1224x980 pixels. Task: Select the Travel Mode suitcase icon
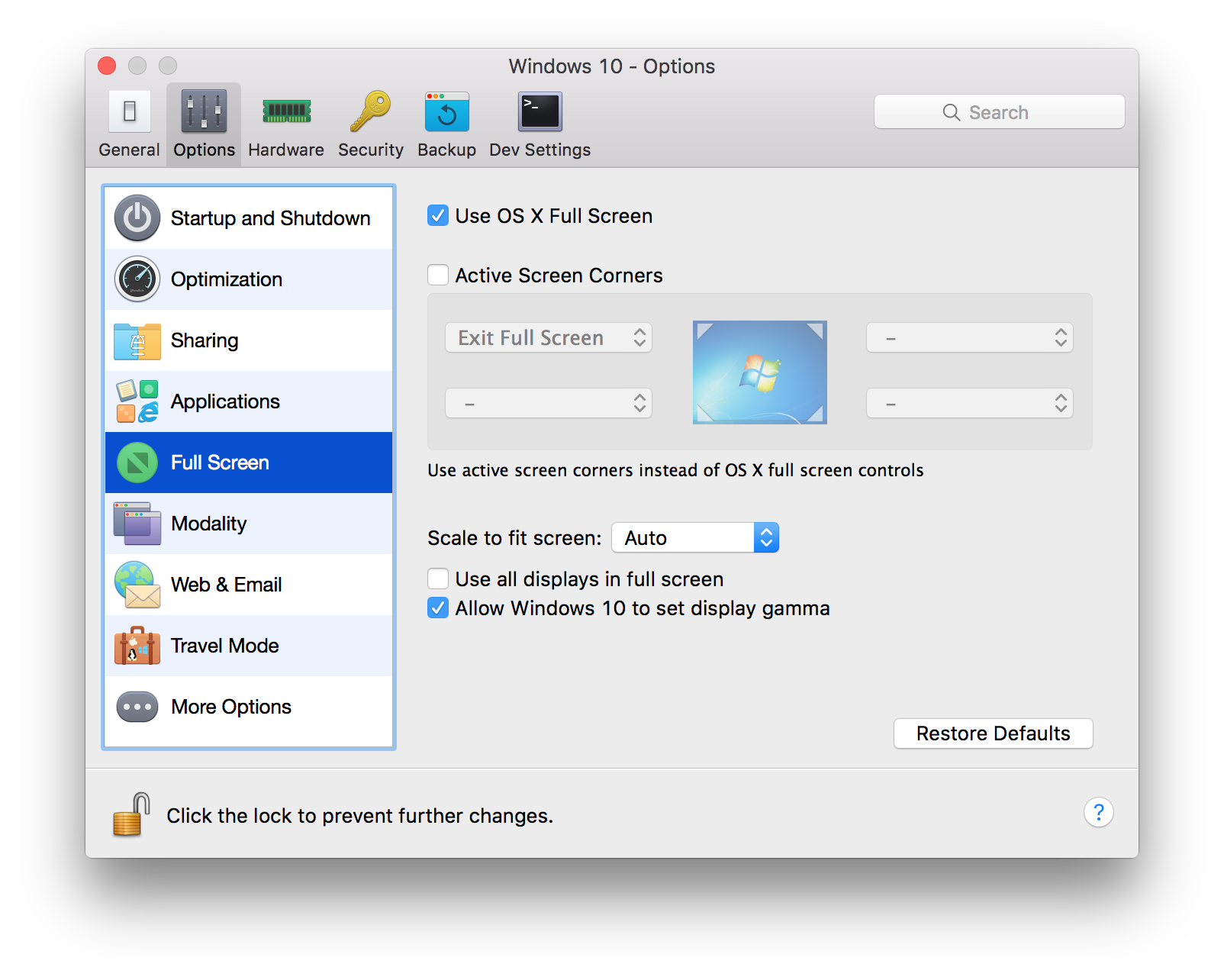137,646
